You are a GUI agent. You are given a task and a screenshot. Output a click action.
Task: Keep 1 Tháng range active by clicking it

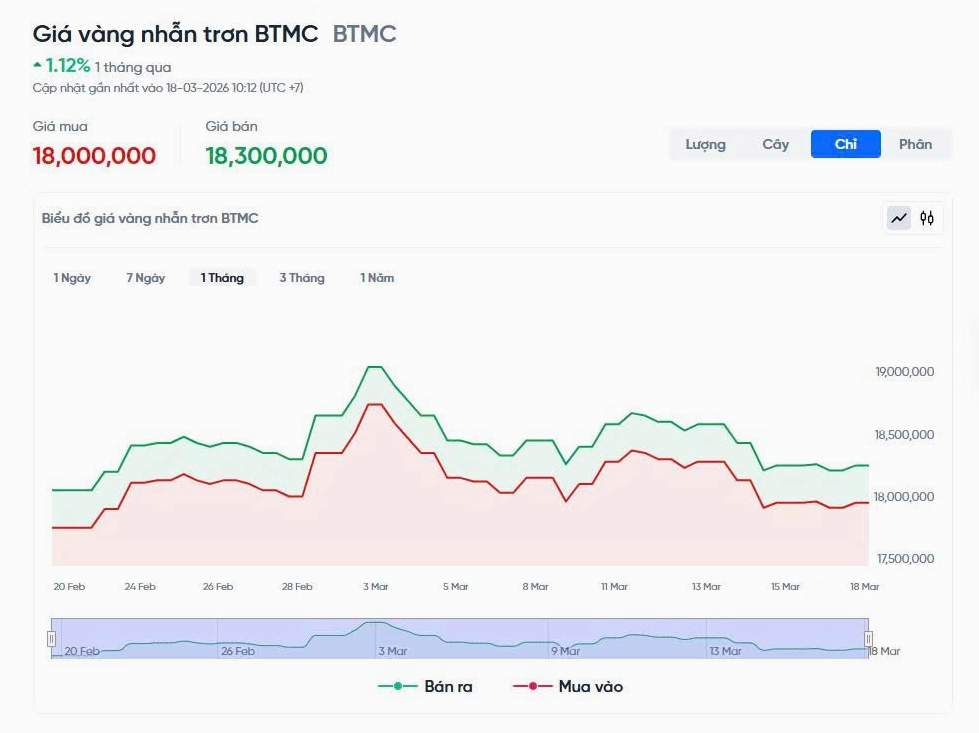pos(221,277)
